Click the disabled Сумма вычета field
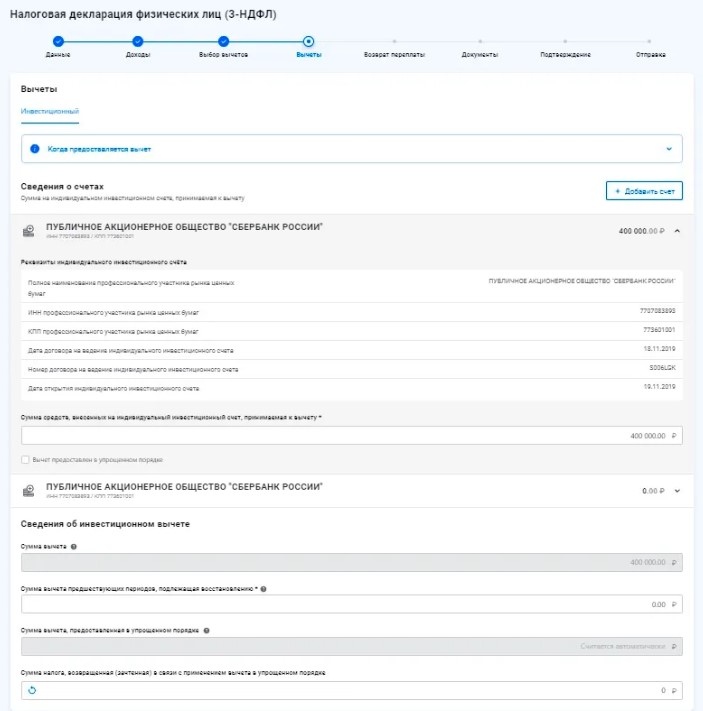The height and width of the screenshot is (711, 703). click(352, 562)
